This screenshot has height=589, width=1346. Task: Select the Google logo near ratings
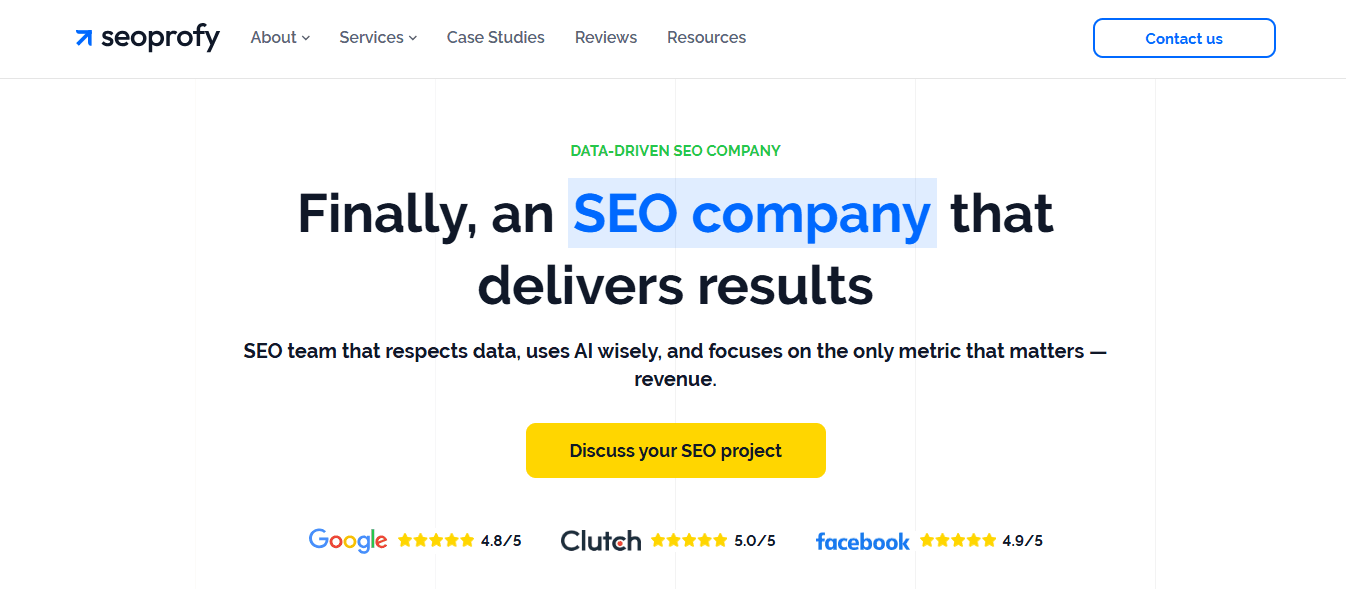[347, 540]
